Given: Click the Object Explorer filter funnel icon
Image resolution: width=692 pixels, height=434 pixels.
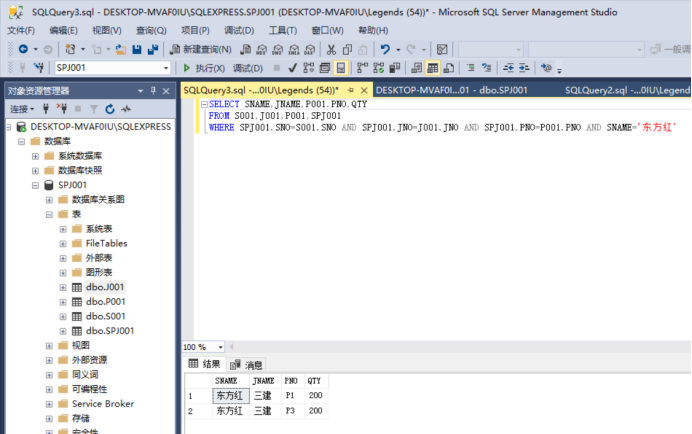Looking at the screenshot, I should [94, 109].
